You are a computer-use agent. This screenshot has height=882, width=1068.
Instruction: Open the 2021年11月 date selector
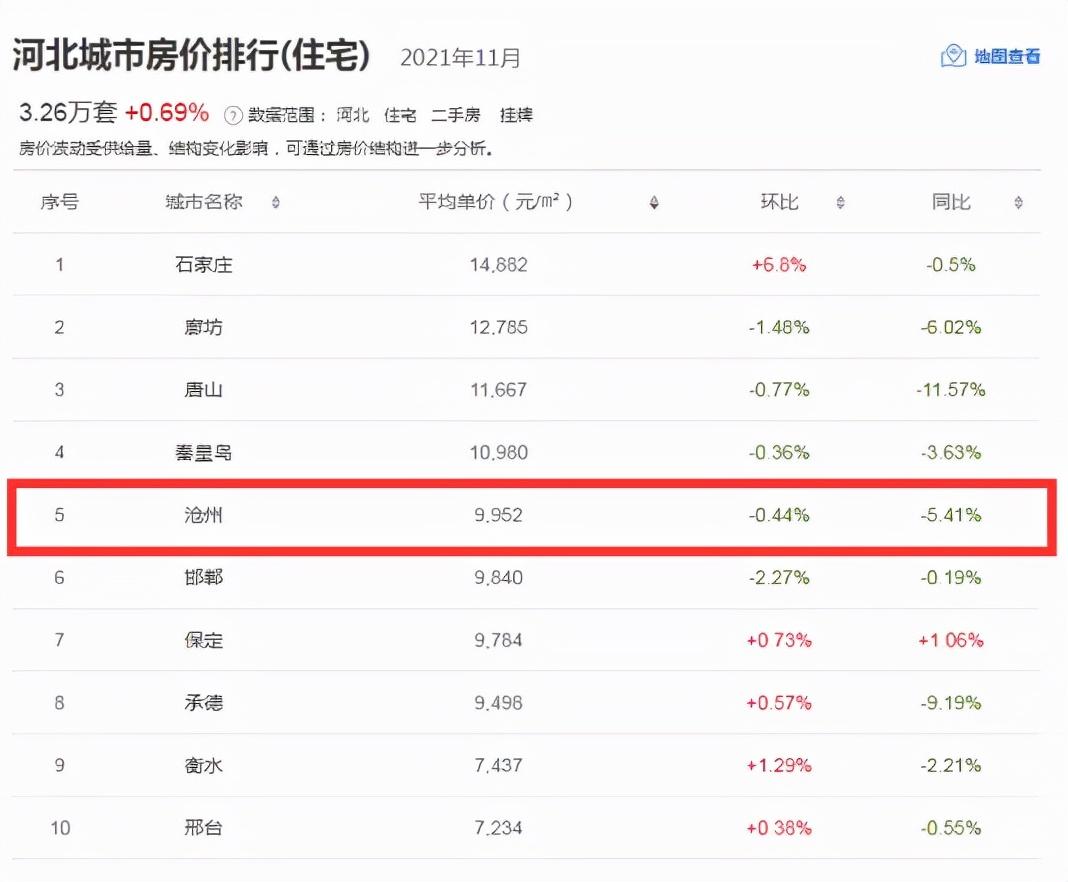pyautogui.click(x=461, y=57)
